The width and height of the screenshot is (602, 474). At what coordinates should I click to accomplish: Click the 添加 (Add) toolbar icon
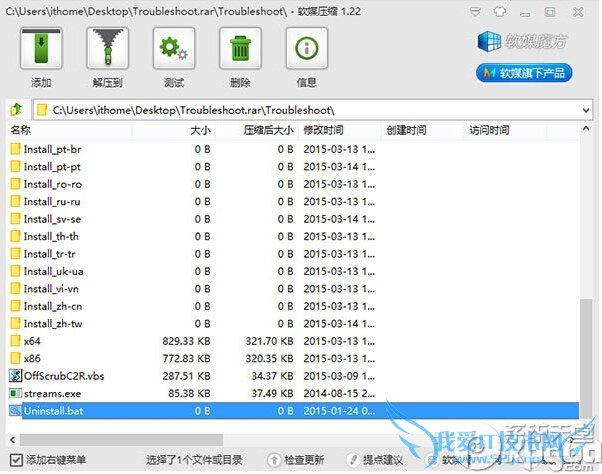[x=41, y=48]
